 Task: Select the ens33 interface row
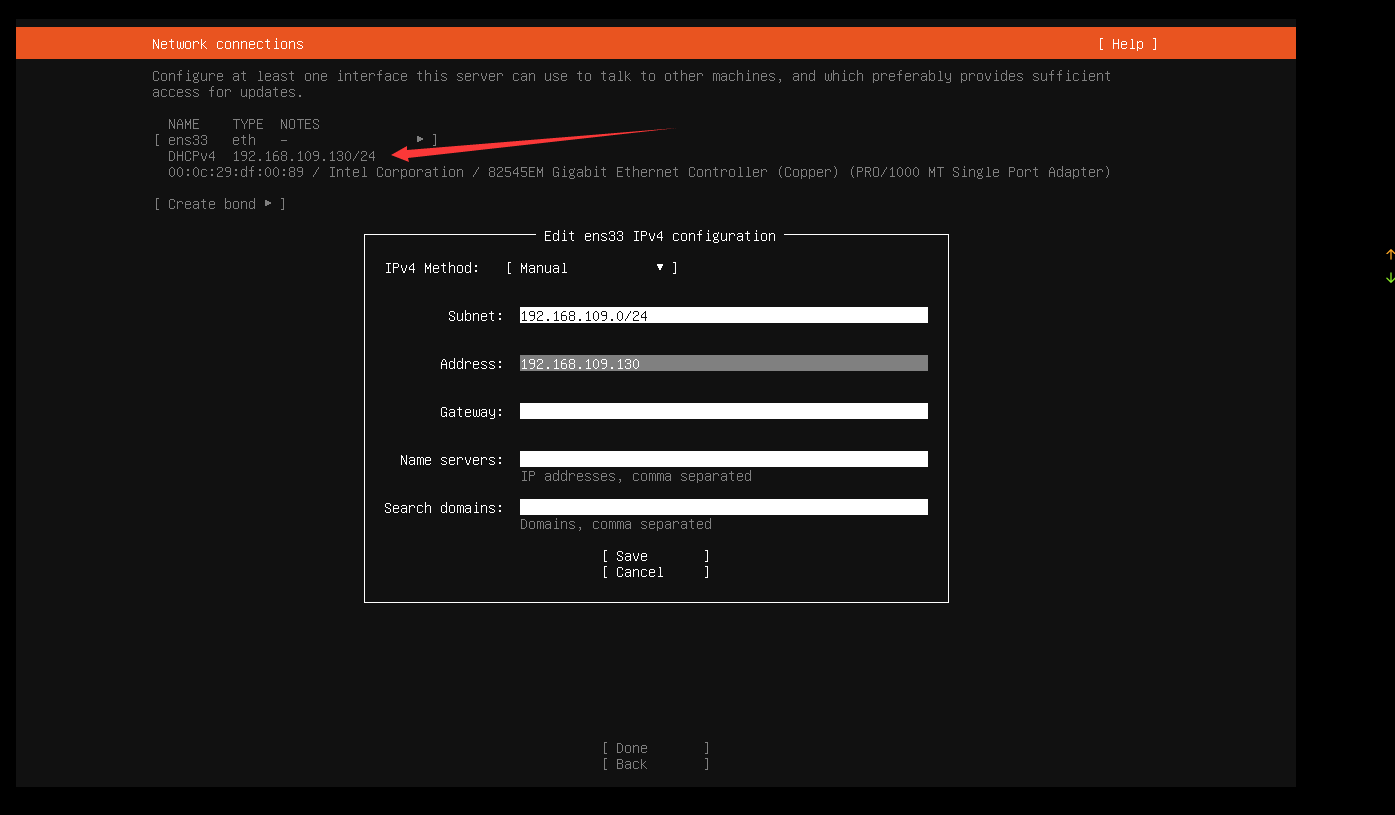[x=296, y=140]
